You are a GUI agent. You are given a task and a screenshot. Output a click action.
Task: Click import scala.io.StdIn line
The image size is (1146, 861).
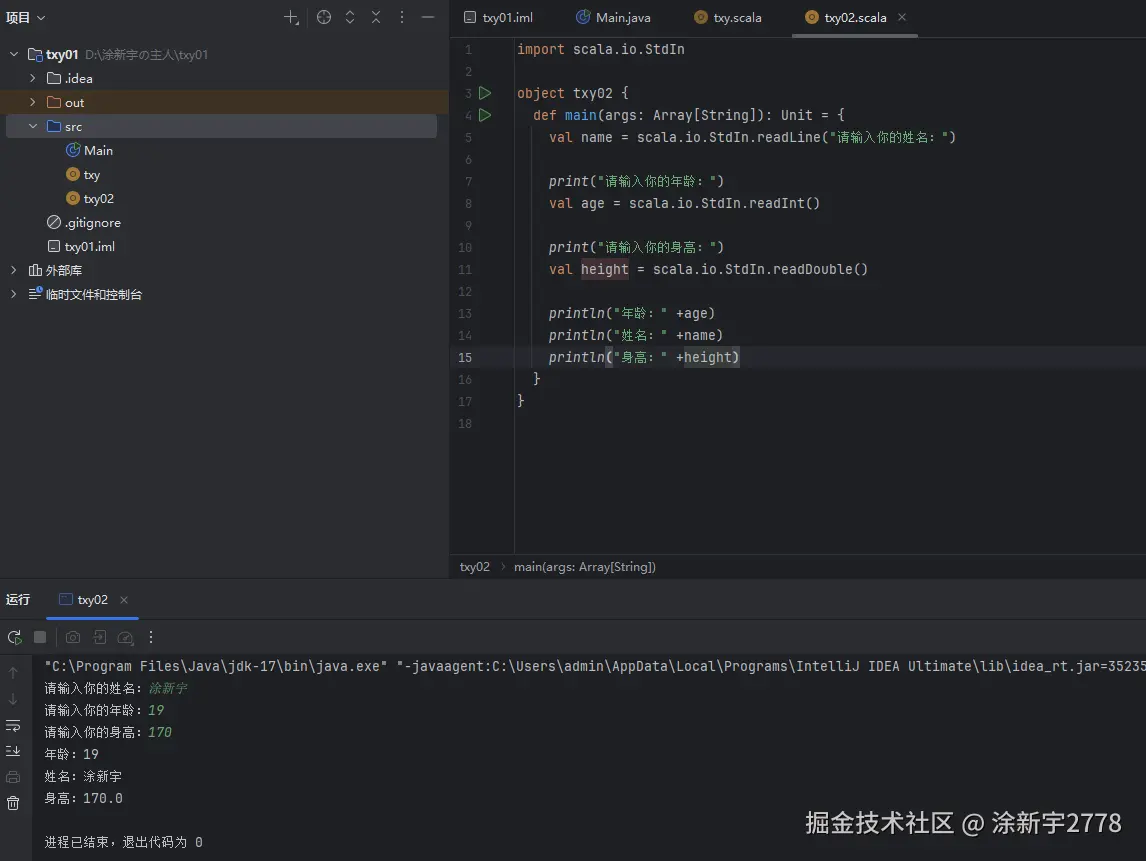click(x=601, y=49)
